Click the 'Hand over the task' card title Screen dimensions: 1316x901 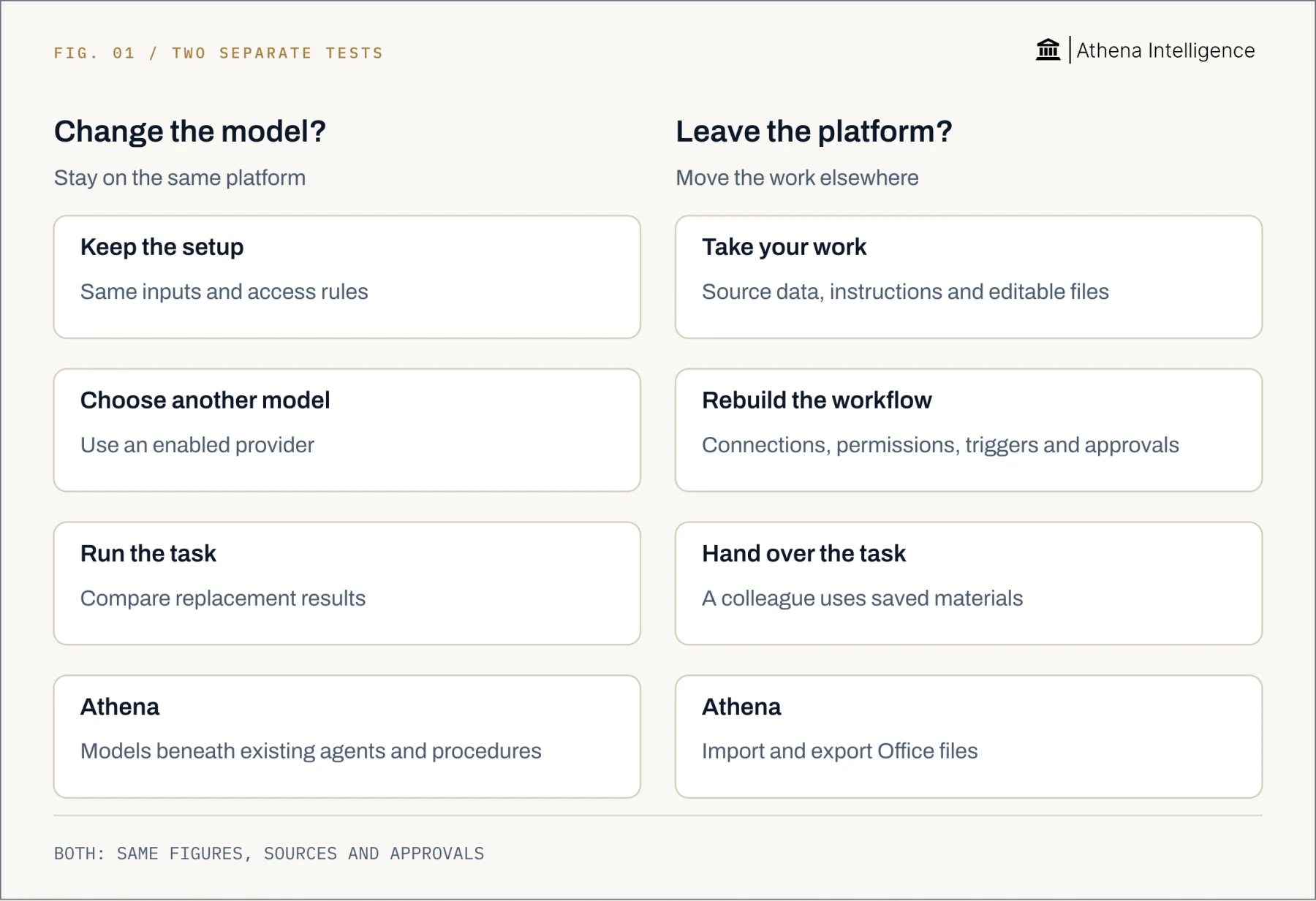pos(803,554)
